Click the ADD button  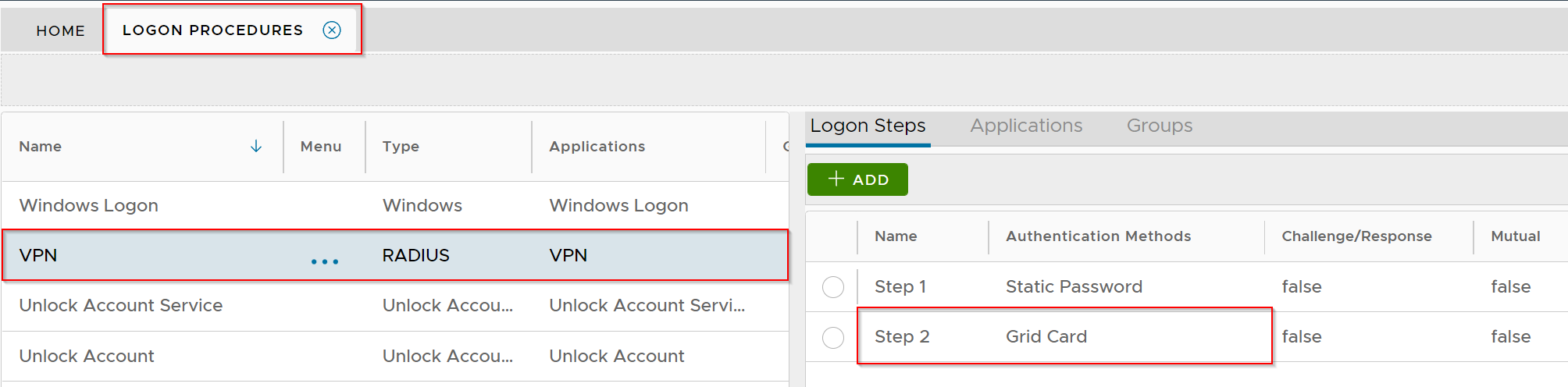click(x=857, y=179)
